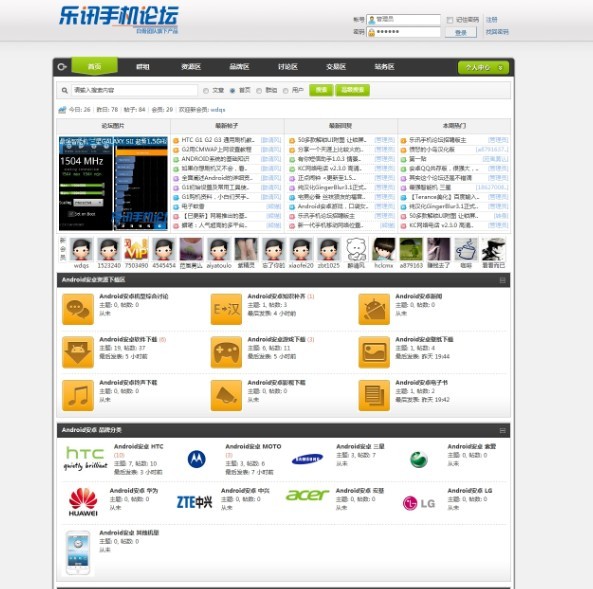Open the 群组 navigation tab

point(143,67)
